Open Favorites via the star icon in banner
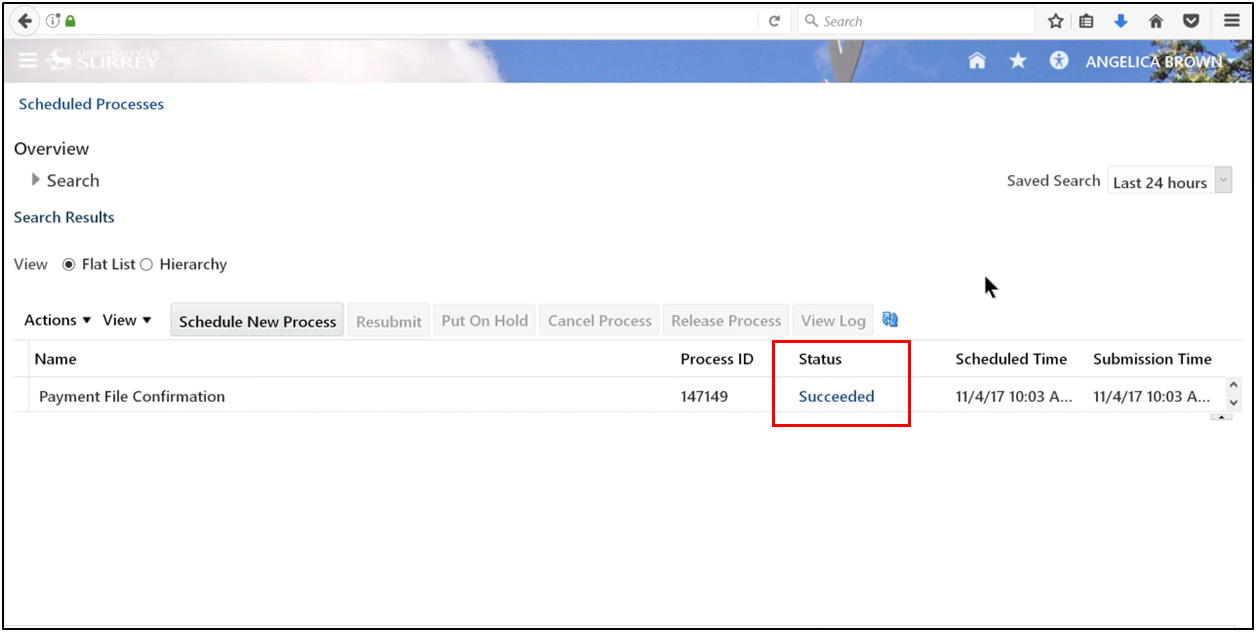1256x632 pixels. 1017,60
